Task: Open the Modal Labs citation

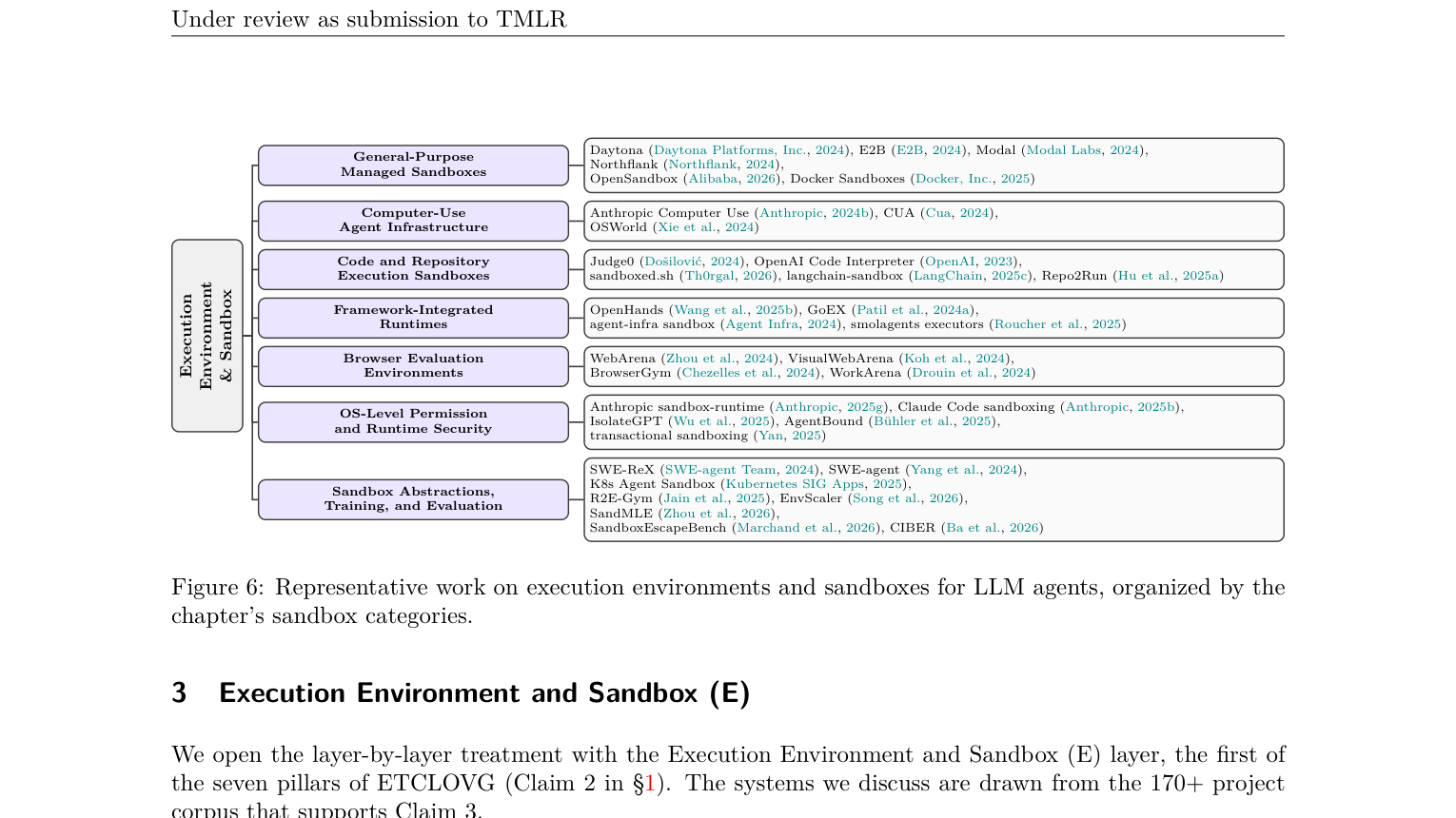Action: pos(1083,150)
